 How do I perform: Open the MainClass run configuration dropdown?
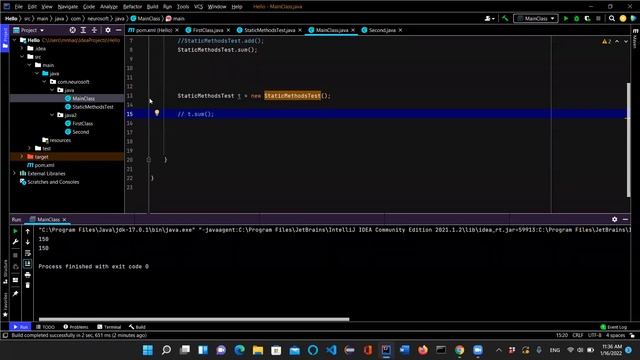click(x=536, y=18)
